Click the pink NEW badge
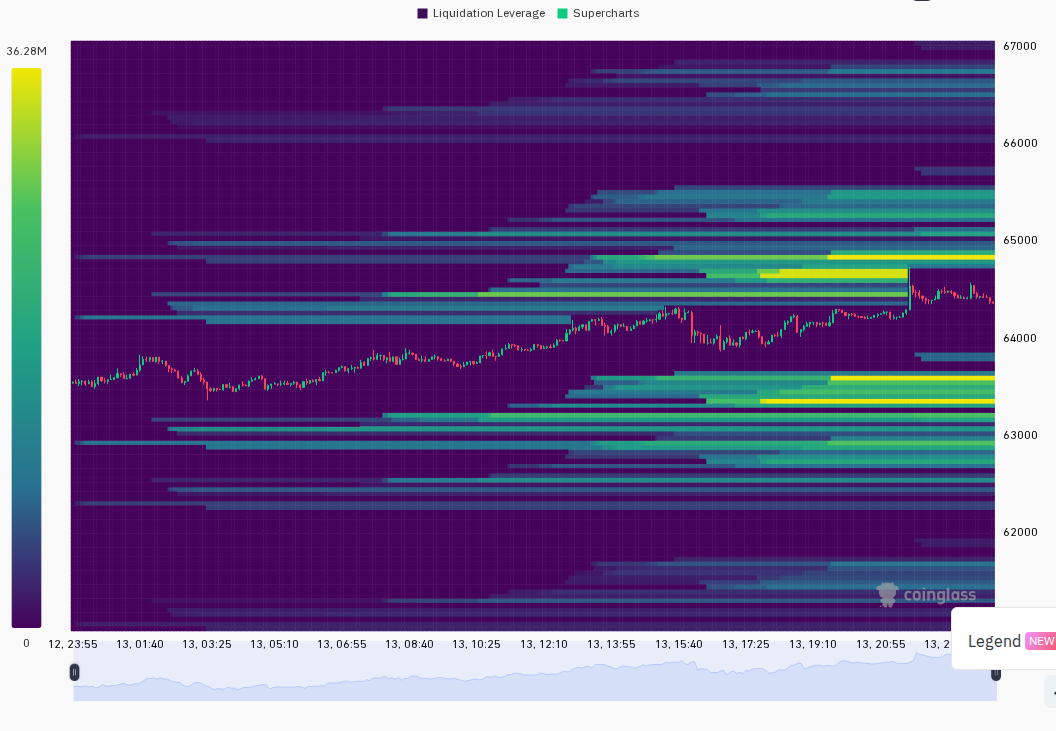The width and height of the screenshot is (1056, 731). point(1041,641)
